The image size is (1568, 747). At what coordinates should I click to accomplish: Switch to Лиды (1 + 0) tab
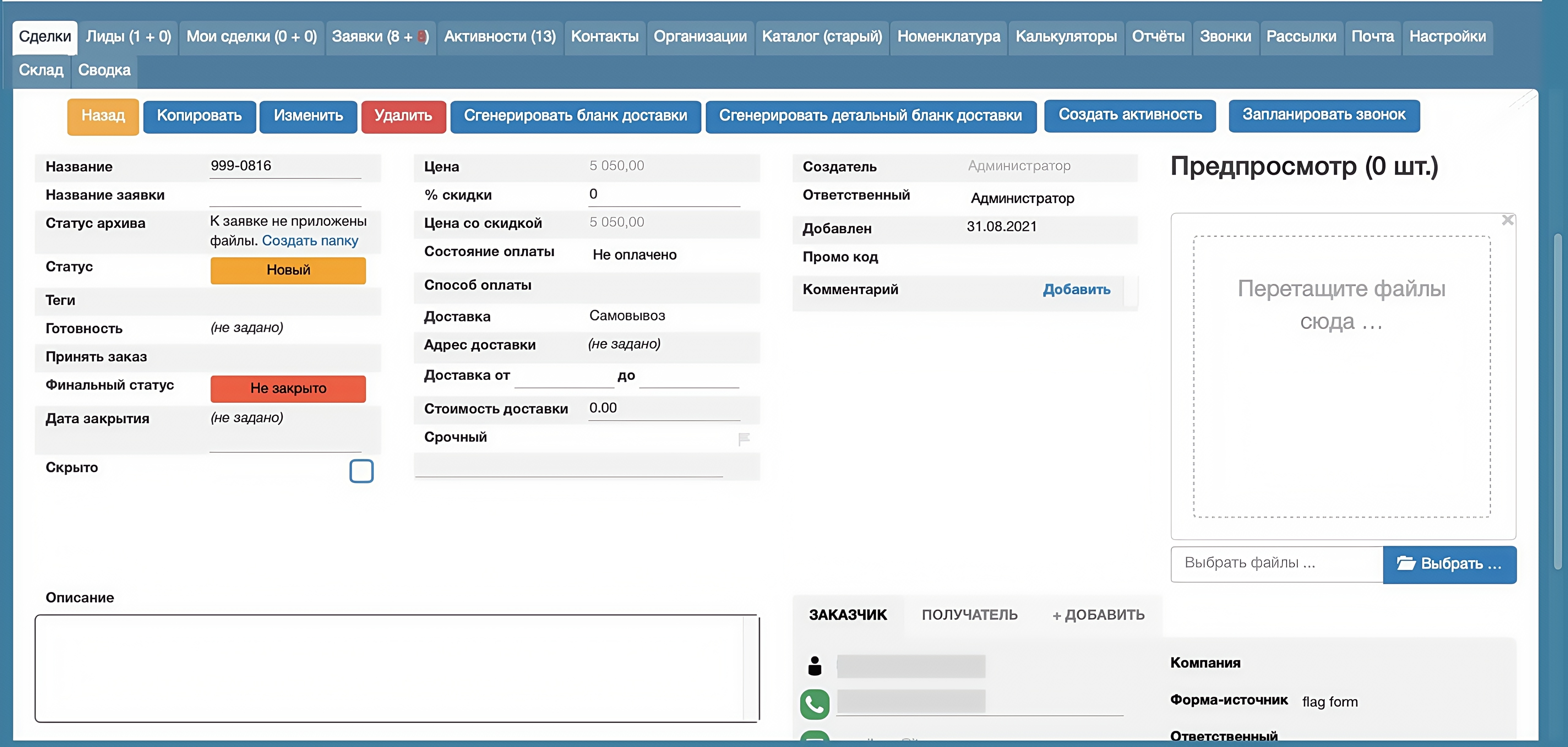[128, 37]
